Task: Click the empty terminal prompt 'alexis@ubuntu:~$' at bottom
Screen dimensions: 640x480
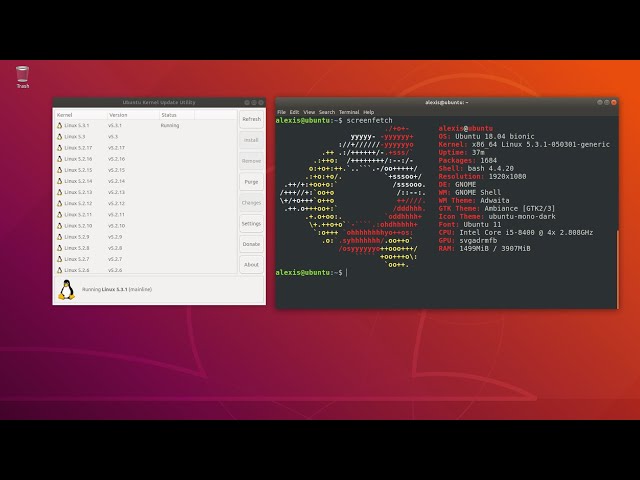Action: (309, 273)
